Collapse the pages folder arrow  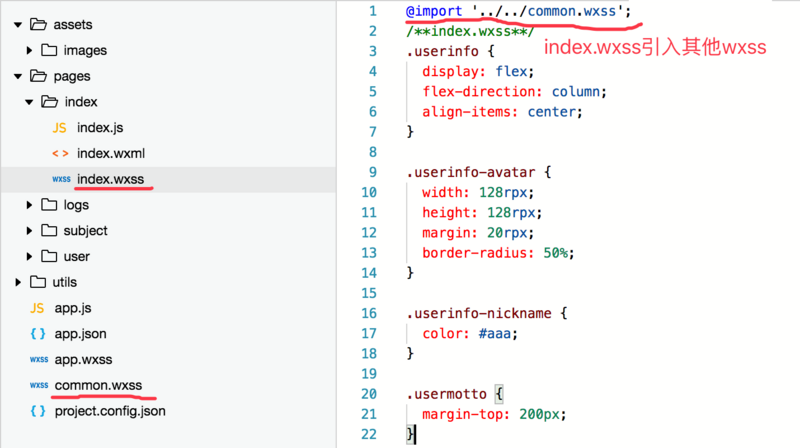pos(18,76)
